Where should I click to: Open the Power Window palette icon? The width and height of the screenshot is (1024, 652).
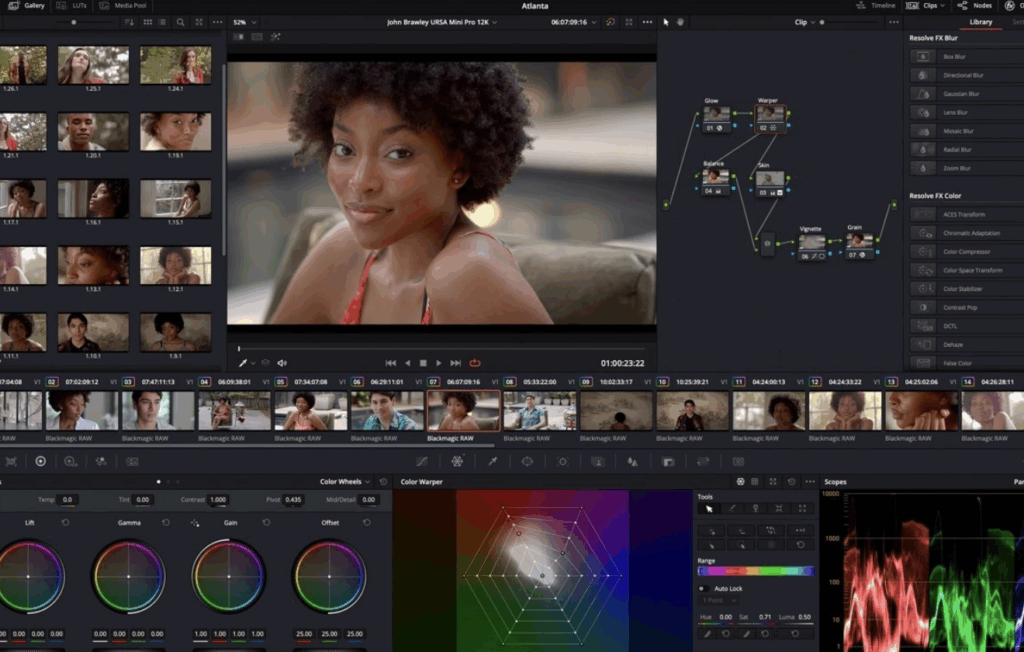527,461
